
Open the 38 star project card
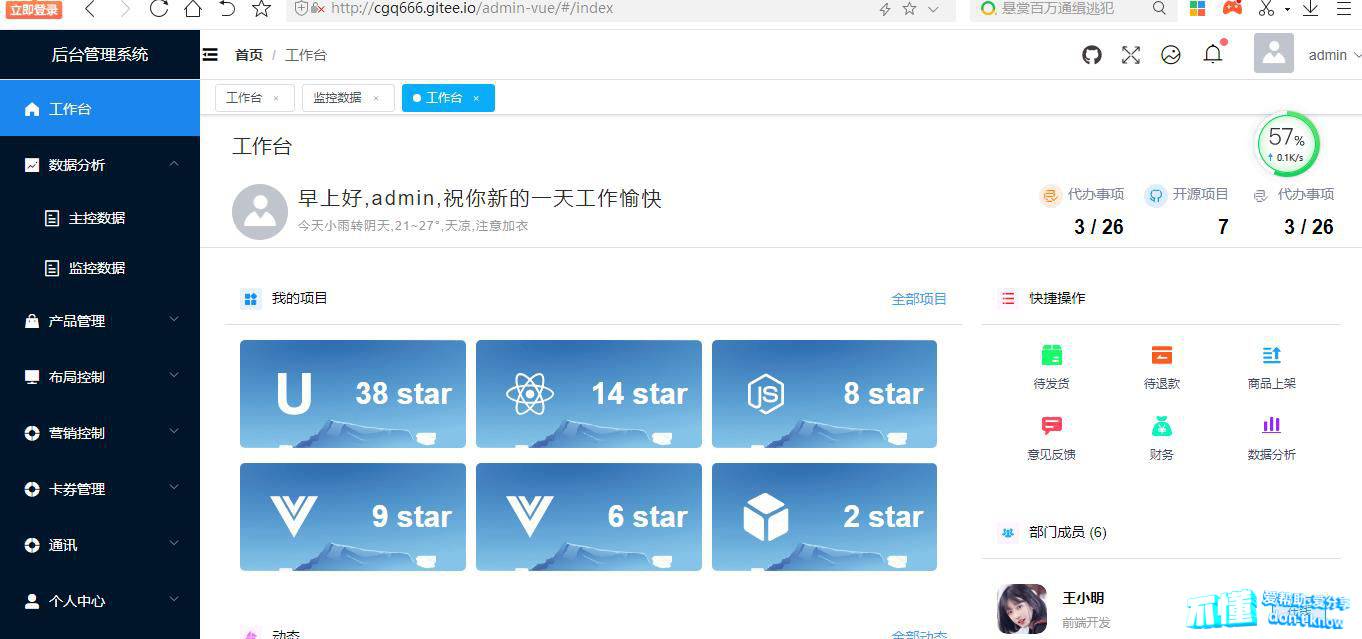(x=353, y=393)
